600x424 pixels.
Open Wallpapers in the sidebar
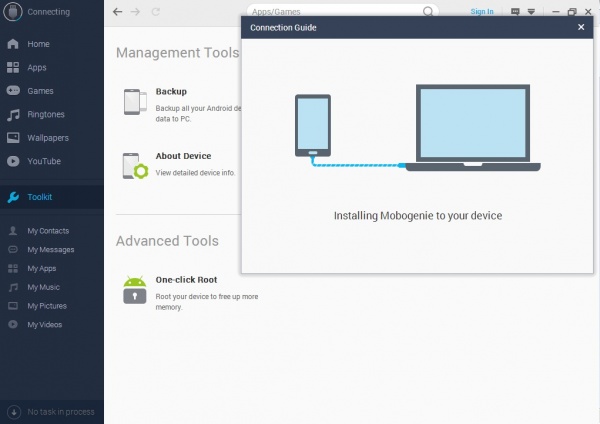pos(48,138)
